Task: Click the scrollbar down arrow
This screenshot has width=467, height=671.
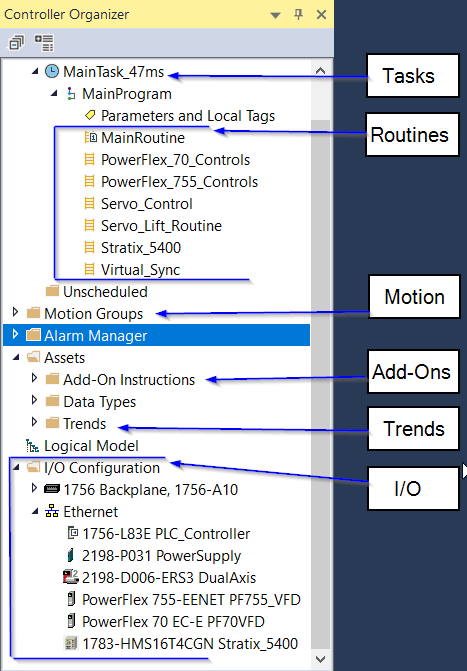Action: (320, 659)
